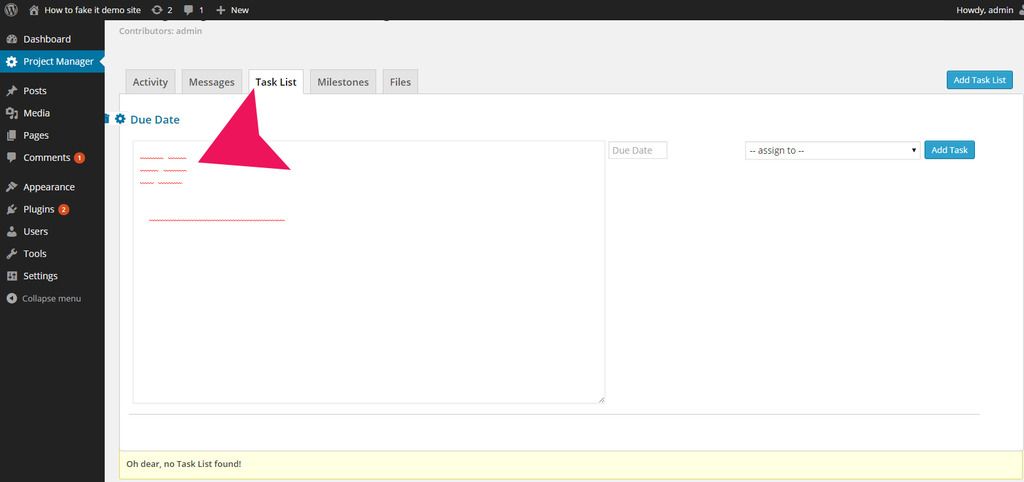Open the Files tab
This screenshot has width=1024, height=482.
pos(400,82)
